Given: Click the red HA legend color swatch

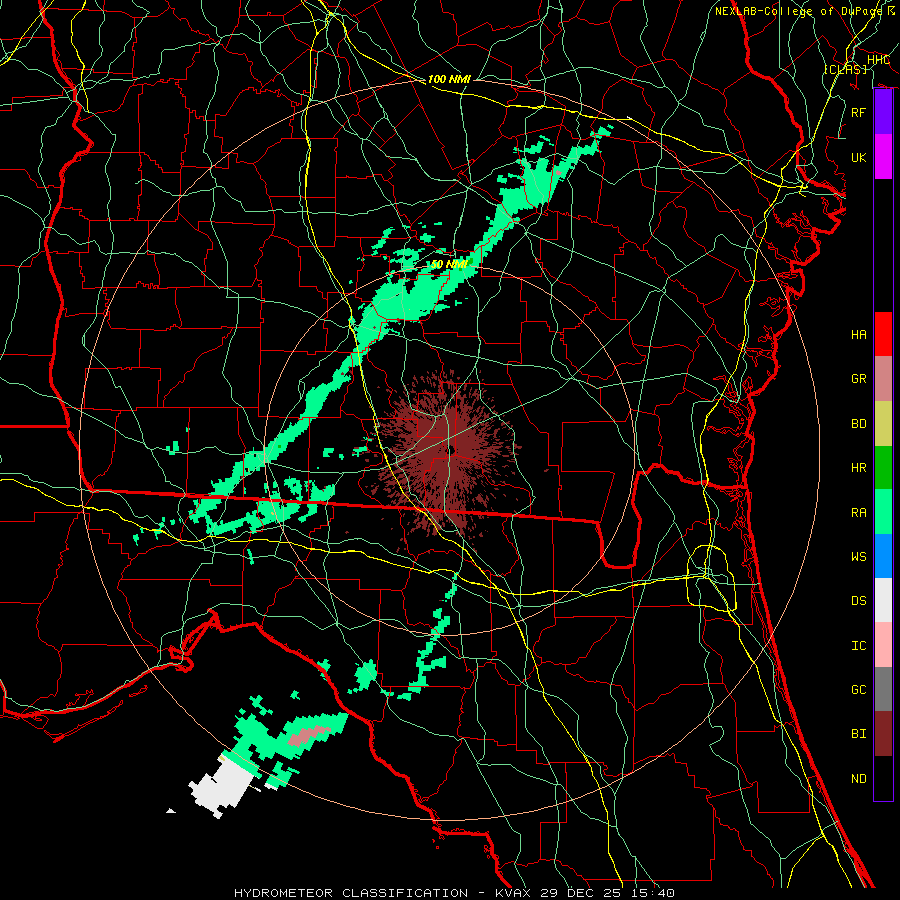Looking at the screenshot, I should coord(883,334).
